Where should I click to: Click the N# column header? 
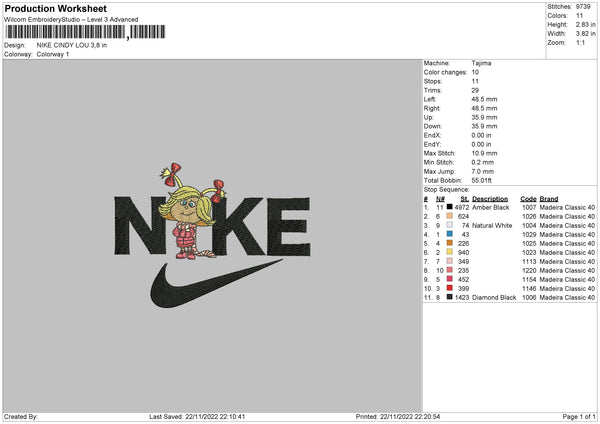pos(440,199)
